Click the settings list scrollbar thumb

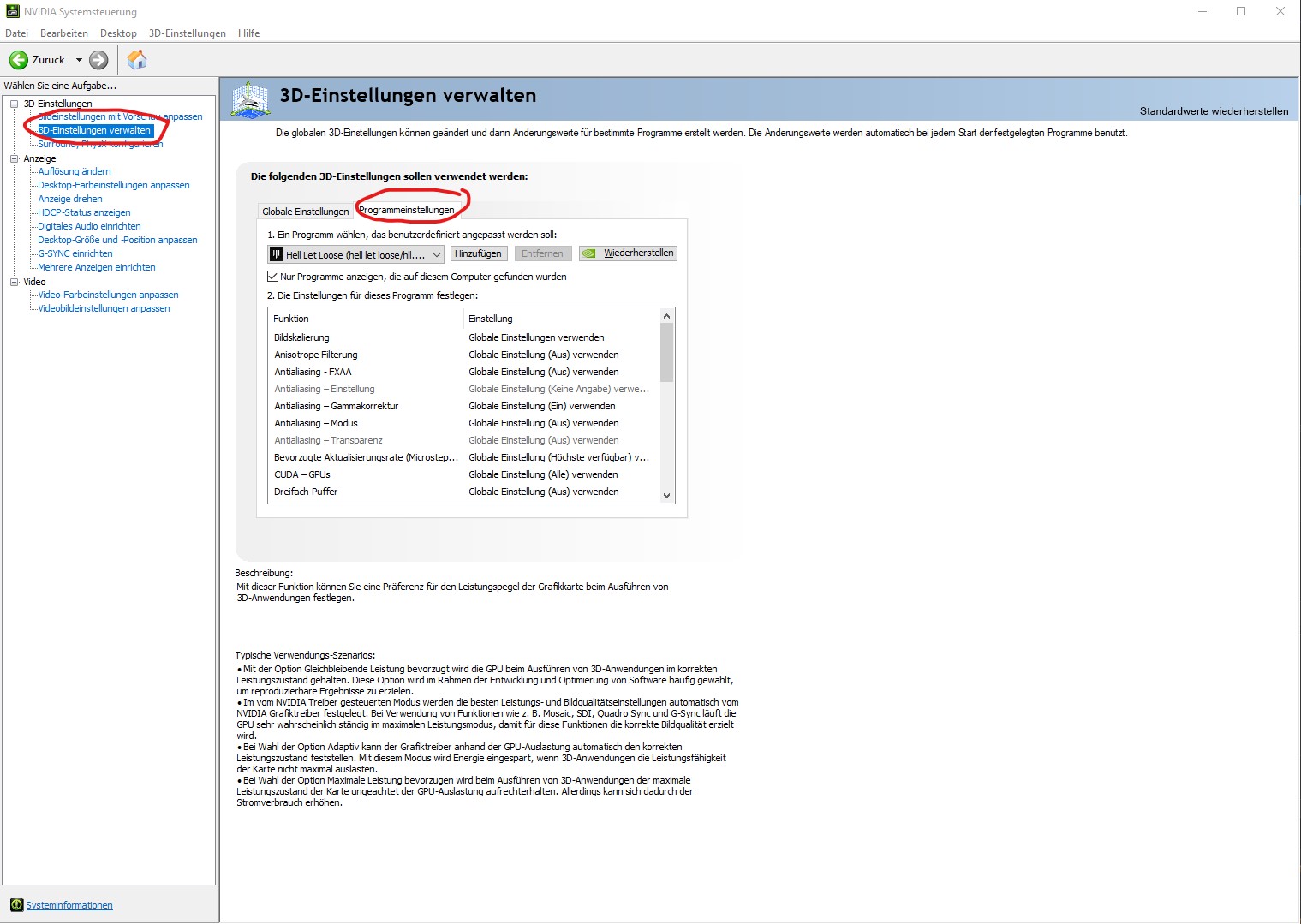click(x=667, y=352)
